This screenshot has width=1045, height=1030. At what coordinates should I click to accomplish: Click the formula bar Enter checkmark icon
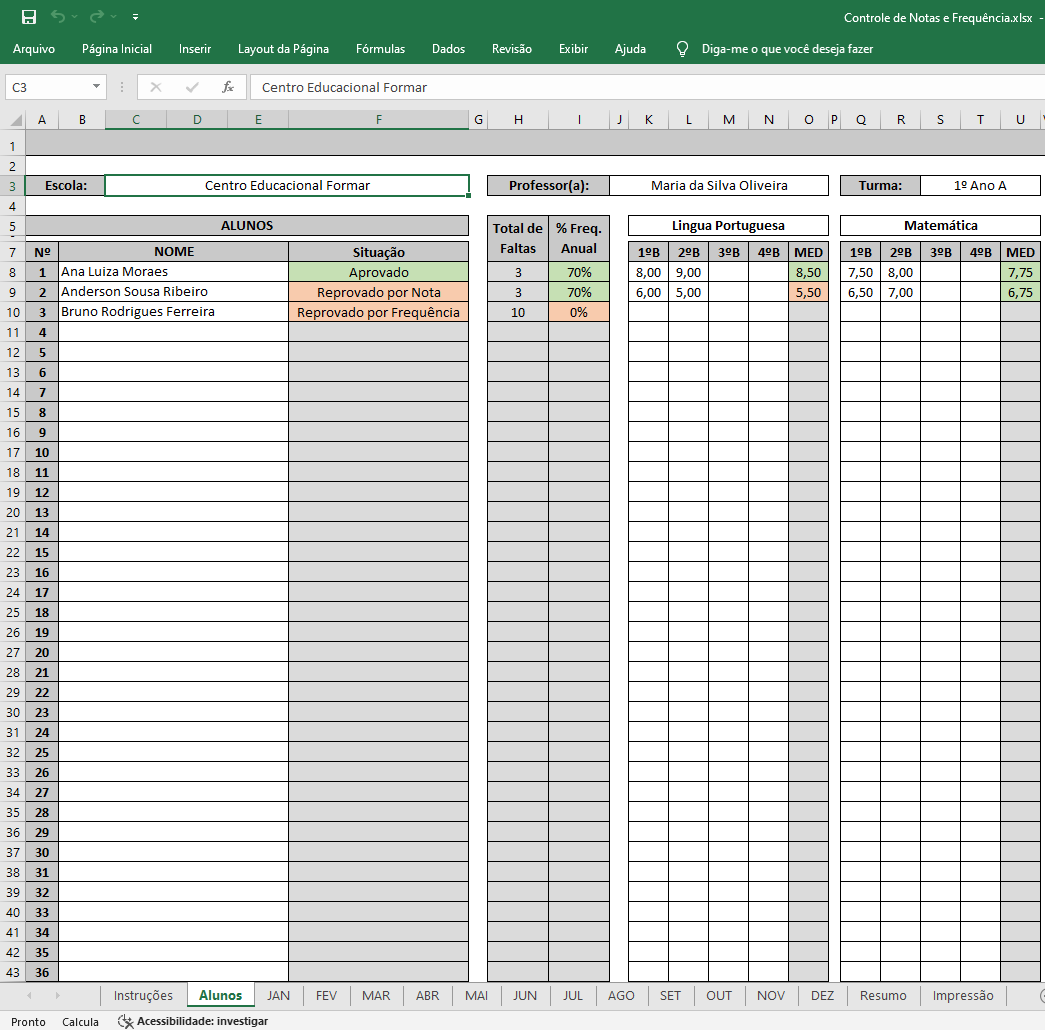192,87
